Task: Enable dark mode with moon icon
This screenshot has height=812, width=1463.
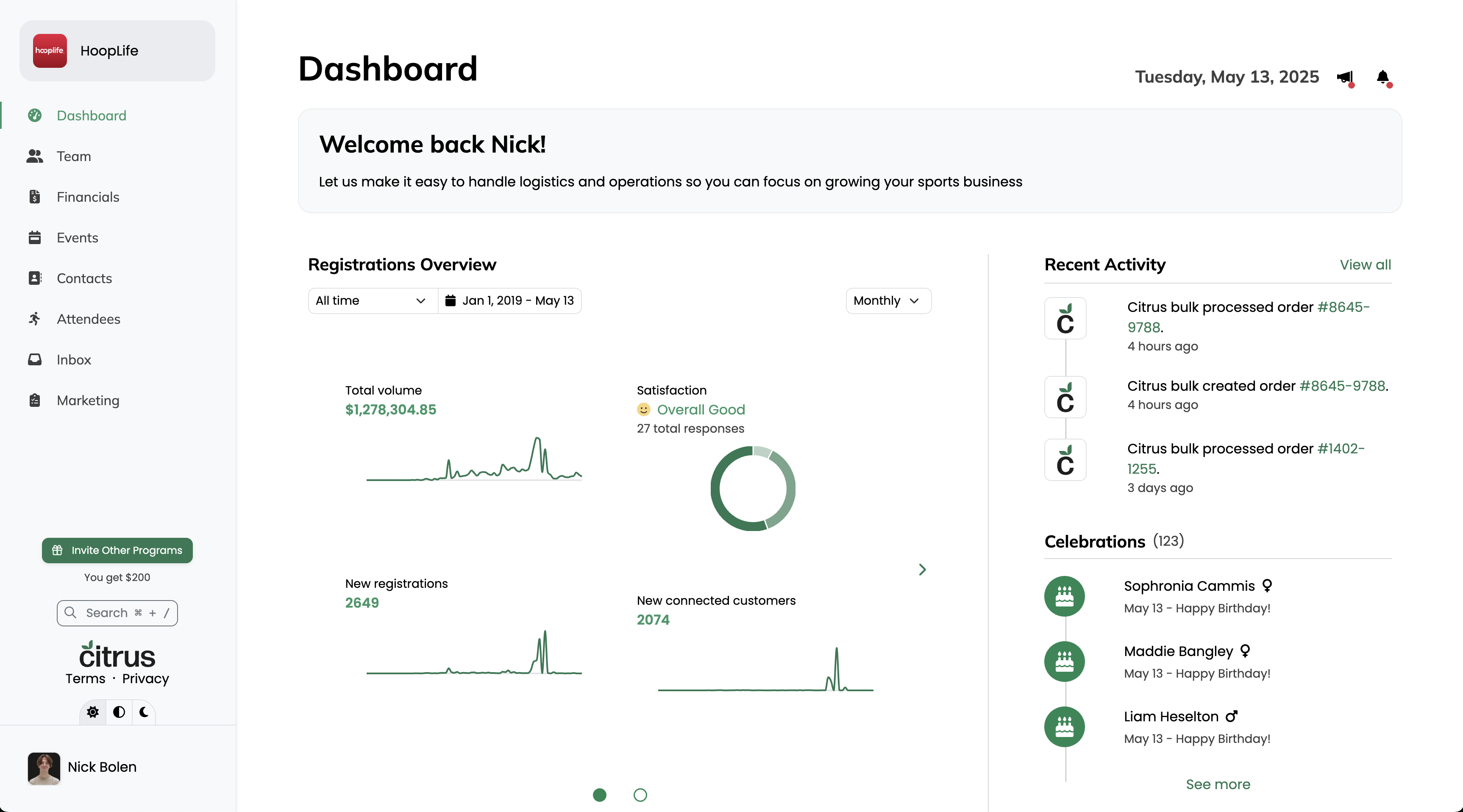Action: (144, 712)
